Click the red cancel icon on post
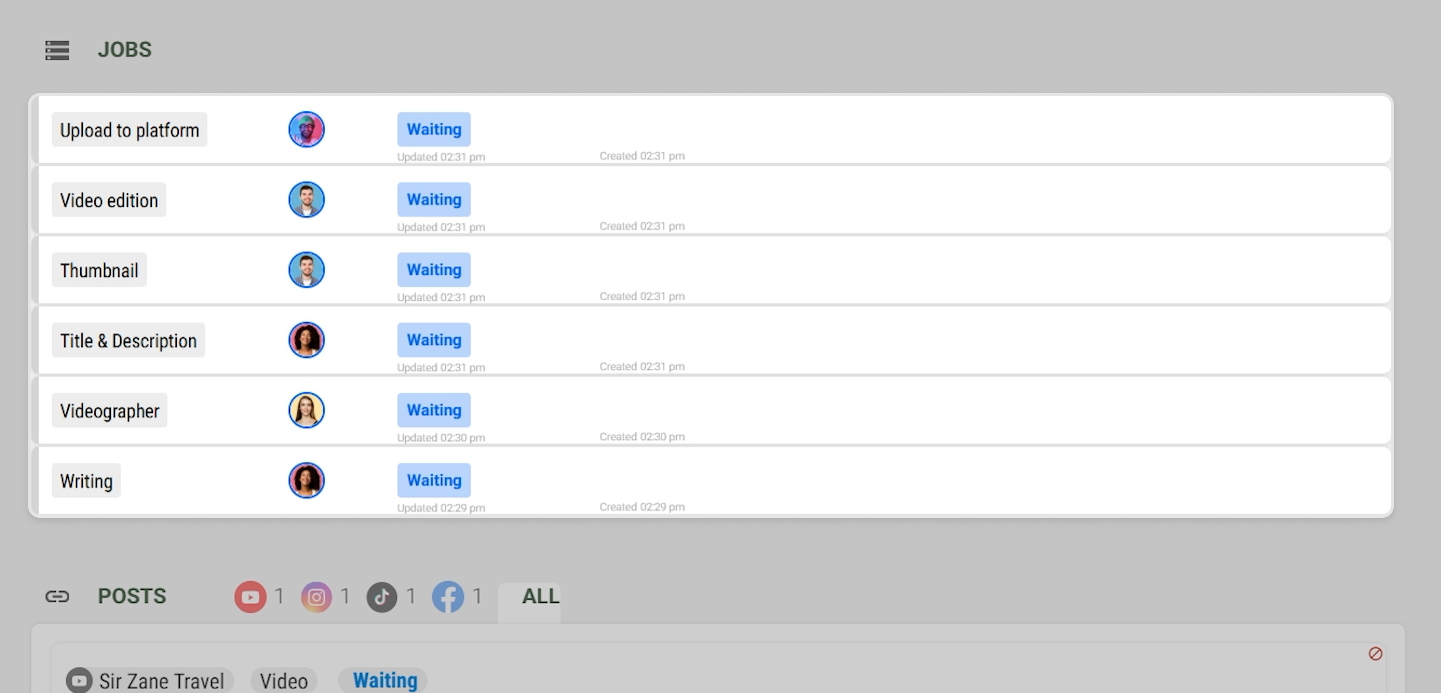1441x693 pixels. coord(1375,653)
